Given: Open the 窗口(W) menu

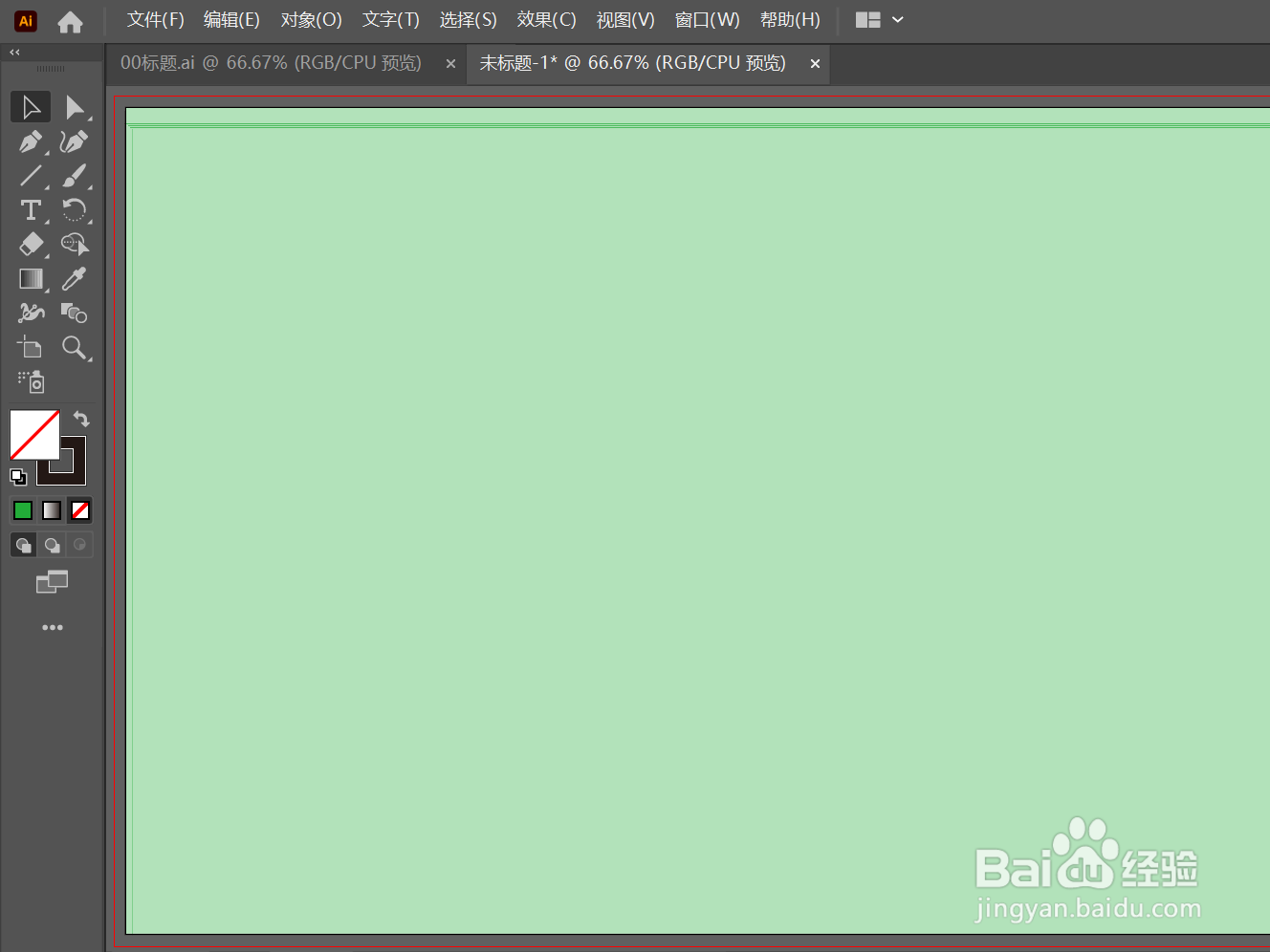Looking at the screenshot, I should (x=708, y=20).
